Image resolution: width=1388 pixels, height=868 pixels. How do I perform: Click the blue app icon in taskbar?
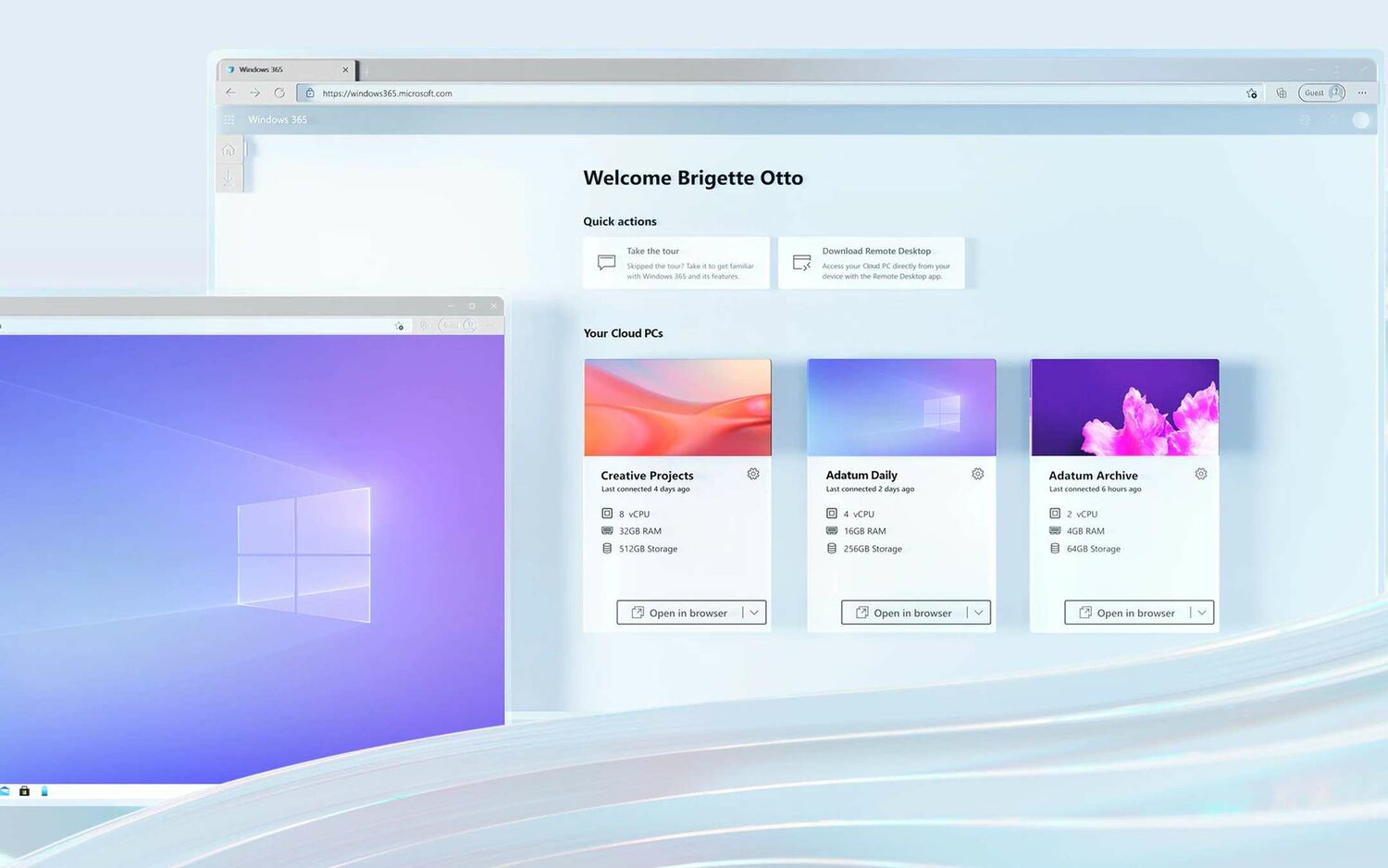pyautogui.click(x=43, y=791)
